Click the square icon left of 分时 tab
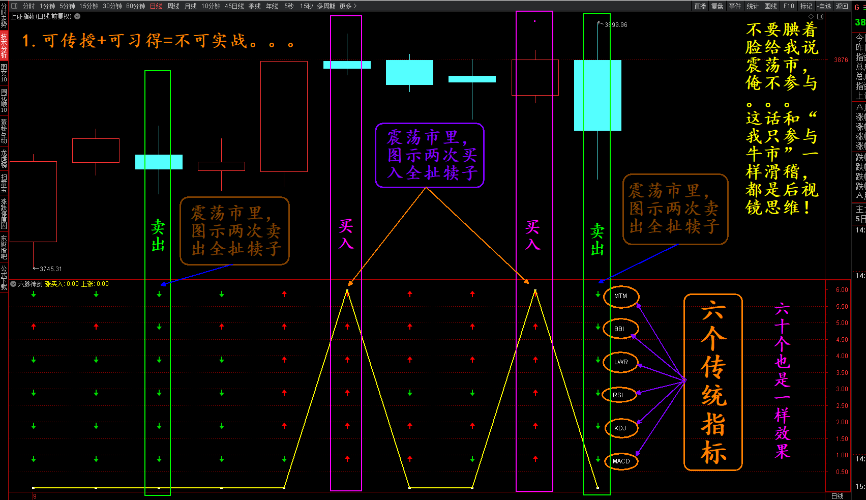The width and height of the screenshot is (866, 500). (14, 6)
